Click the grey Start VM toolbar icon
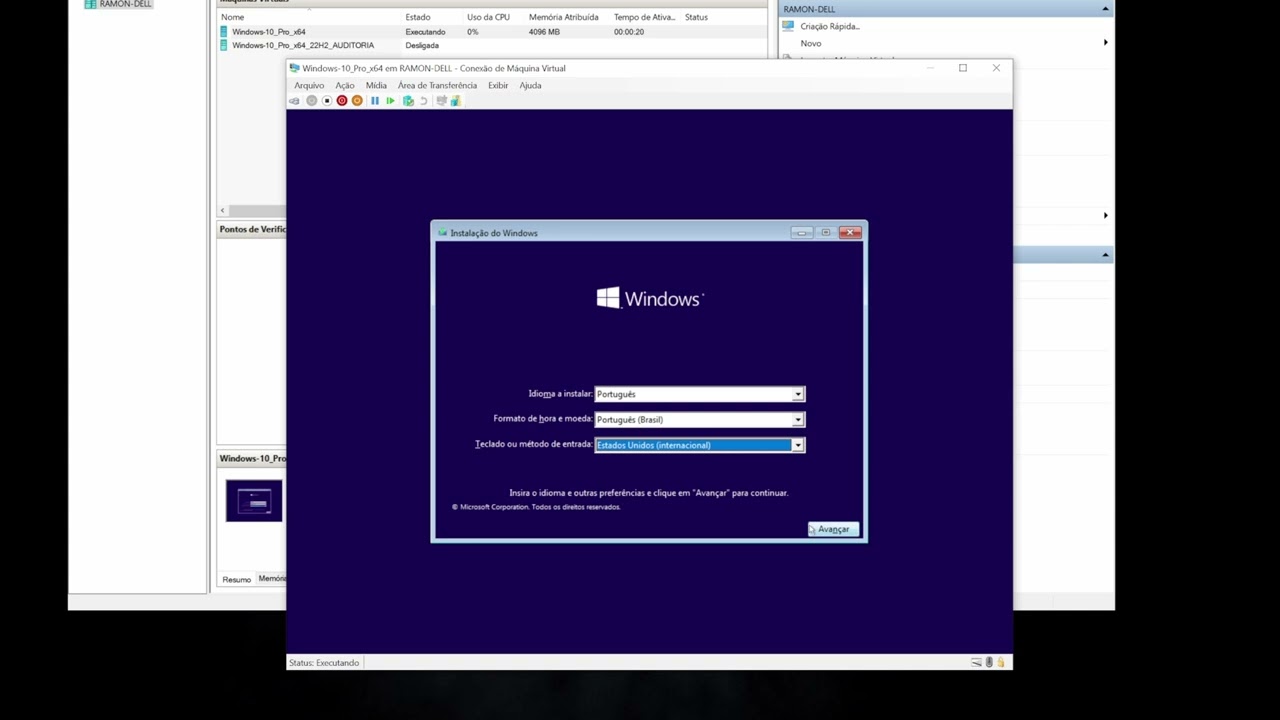This screenshot has height=720, width=1280. click(x=312, y=101)
